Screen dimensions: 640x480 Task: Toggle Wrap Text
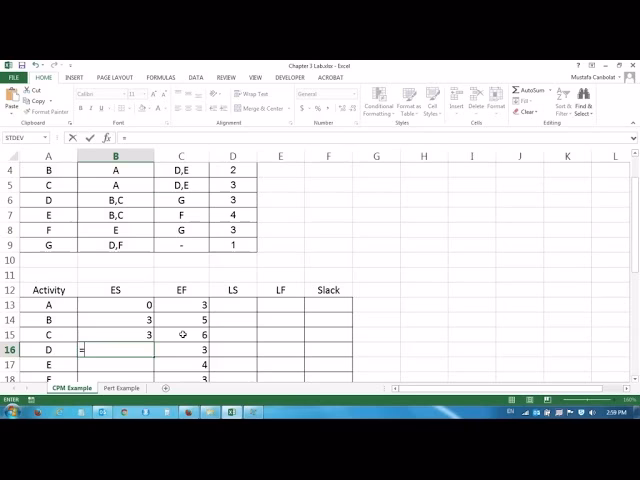(x=251, y=94)
